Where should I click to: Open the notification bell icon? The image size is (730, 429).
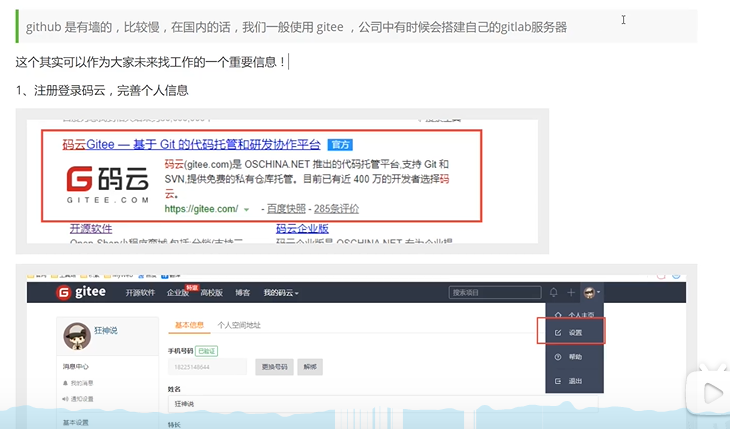553,293
